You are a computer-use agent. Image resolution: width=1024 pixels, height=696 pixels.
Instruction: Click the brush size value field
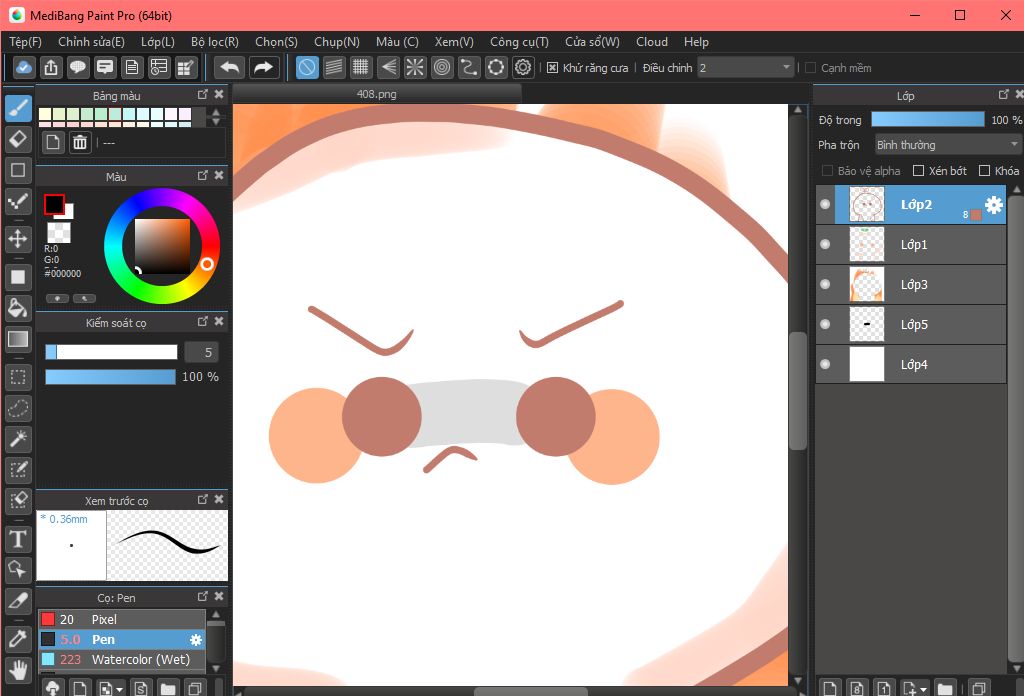click(201, 353)
